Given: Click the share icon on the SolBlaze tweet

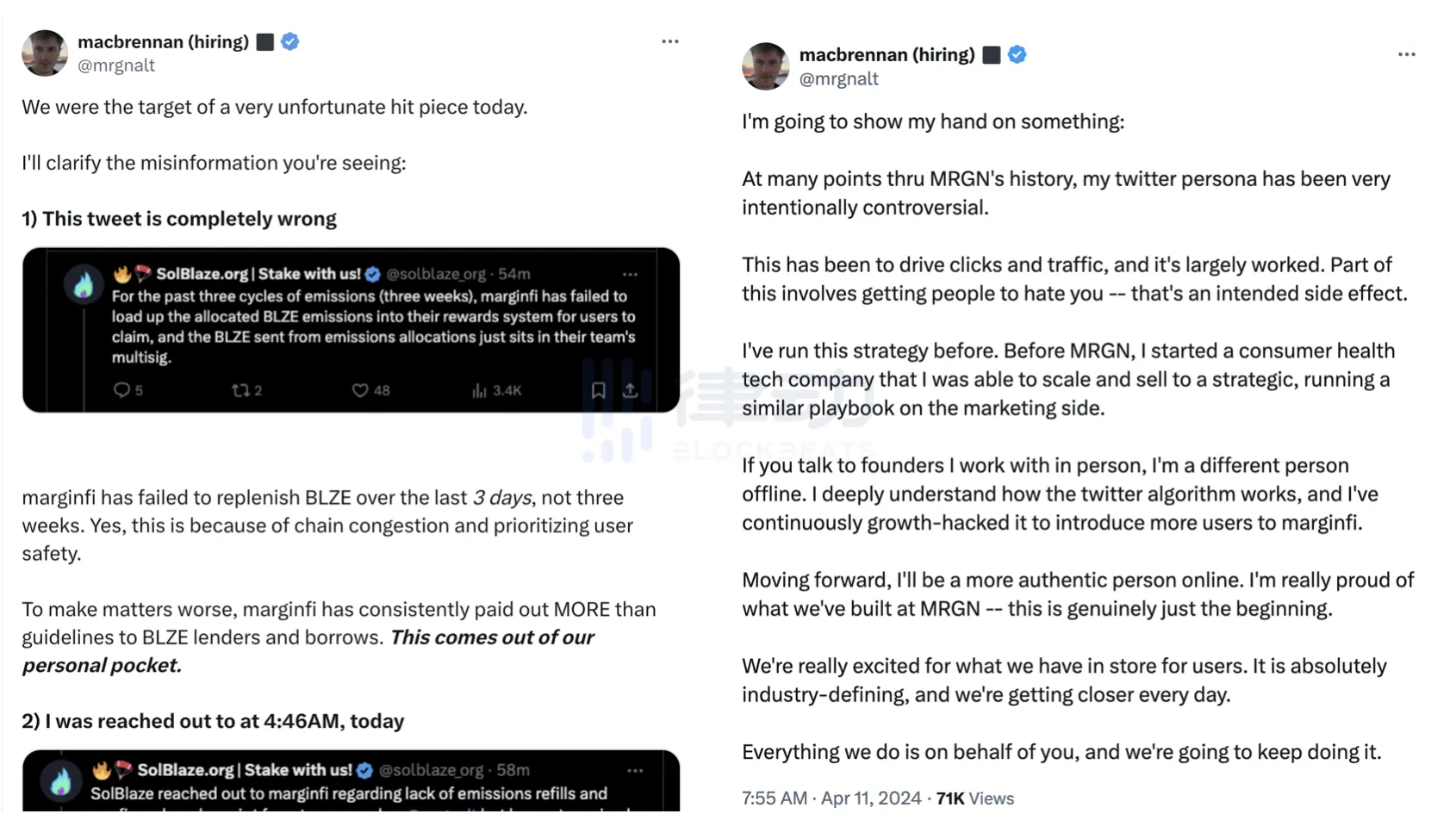Looking at the screenshot, I should tap(630, 390).
